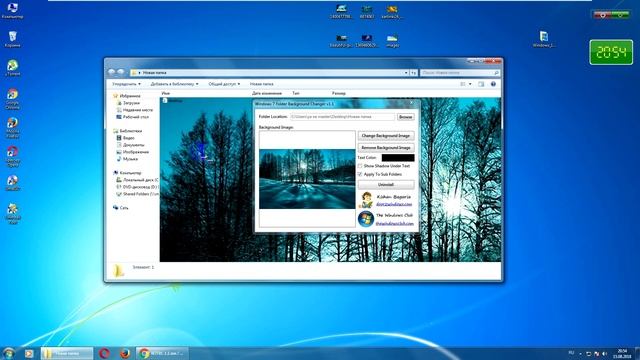Select Избранное in navigation pane
Viewport: 640px width, 360px height.
[x=127, y=96]
